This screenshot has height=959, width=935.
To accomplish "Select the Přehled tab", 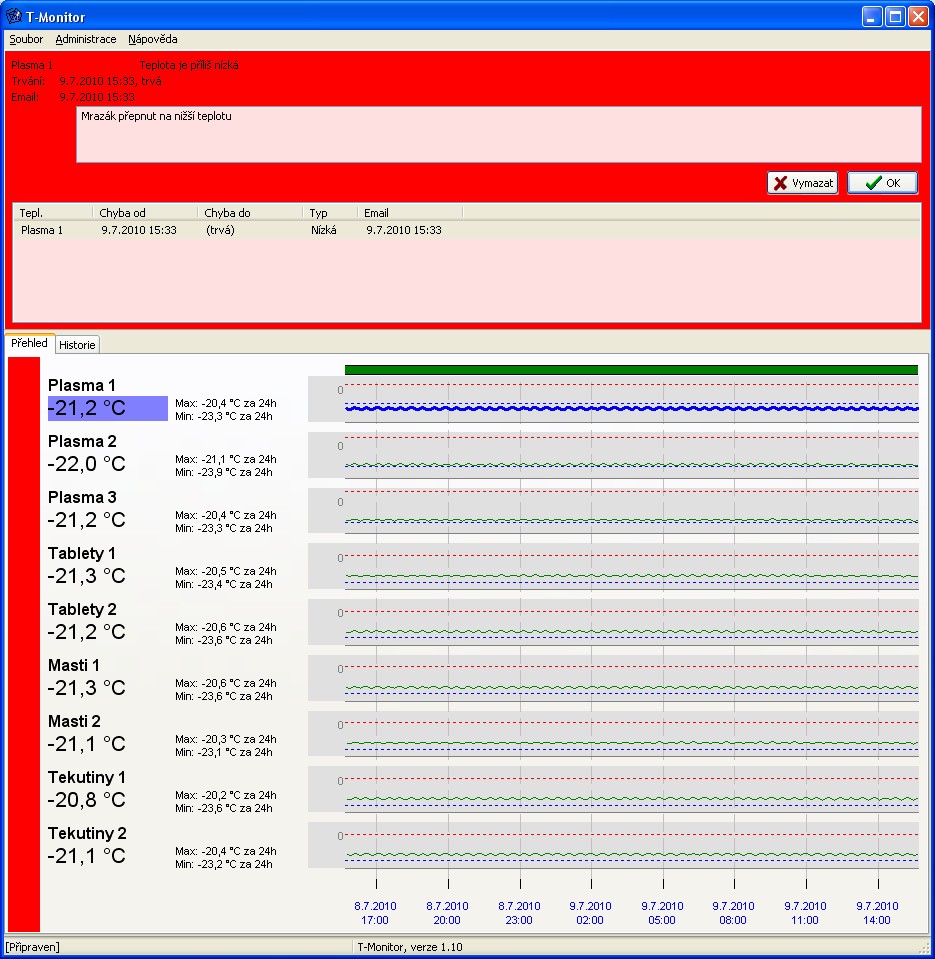I will (x=29, y=343).
